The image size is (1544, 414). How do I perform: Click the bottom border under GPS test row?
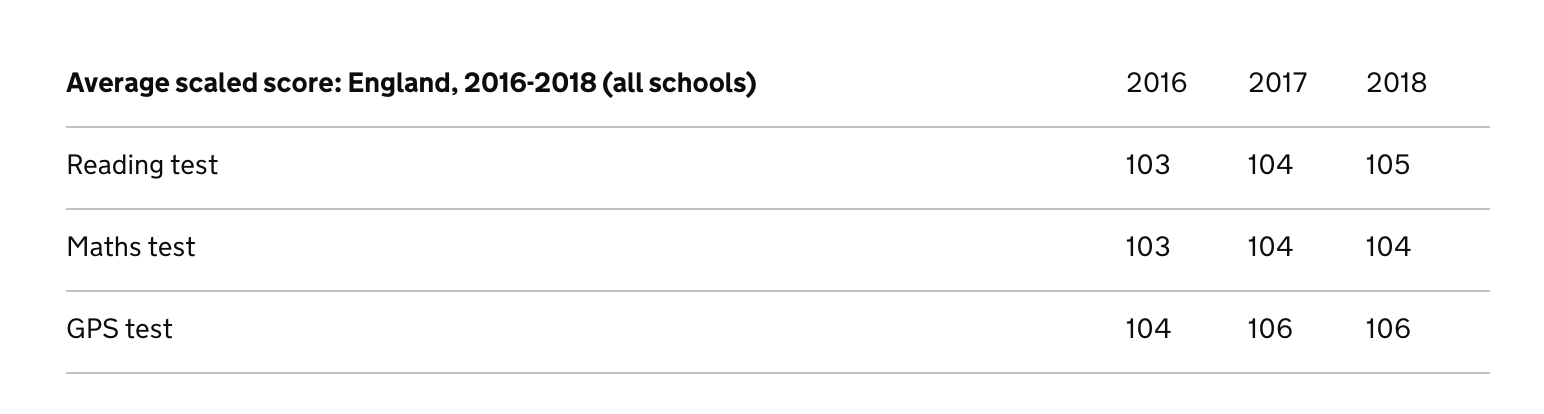coord(777,373)
